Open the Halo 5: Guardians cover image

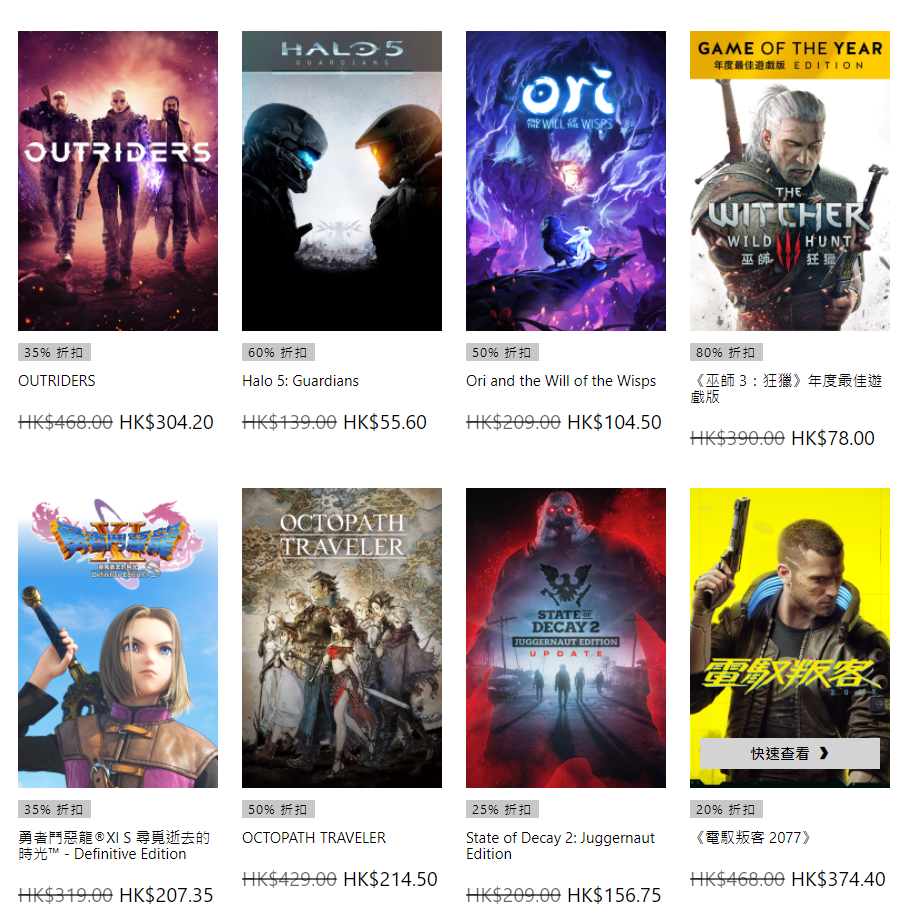(x=342, y=181)
